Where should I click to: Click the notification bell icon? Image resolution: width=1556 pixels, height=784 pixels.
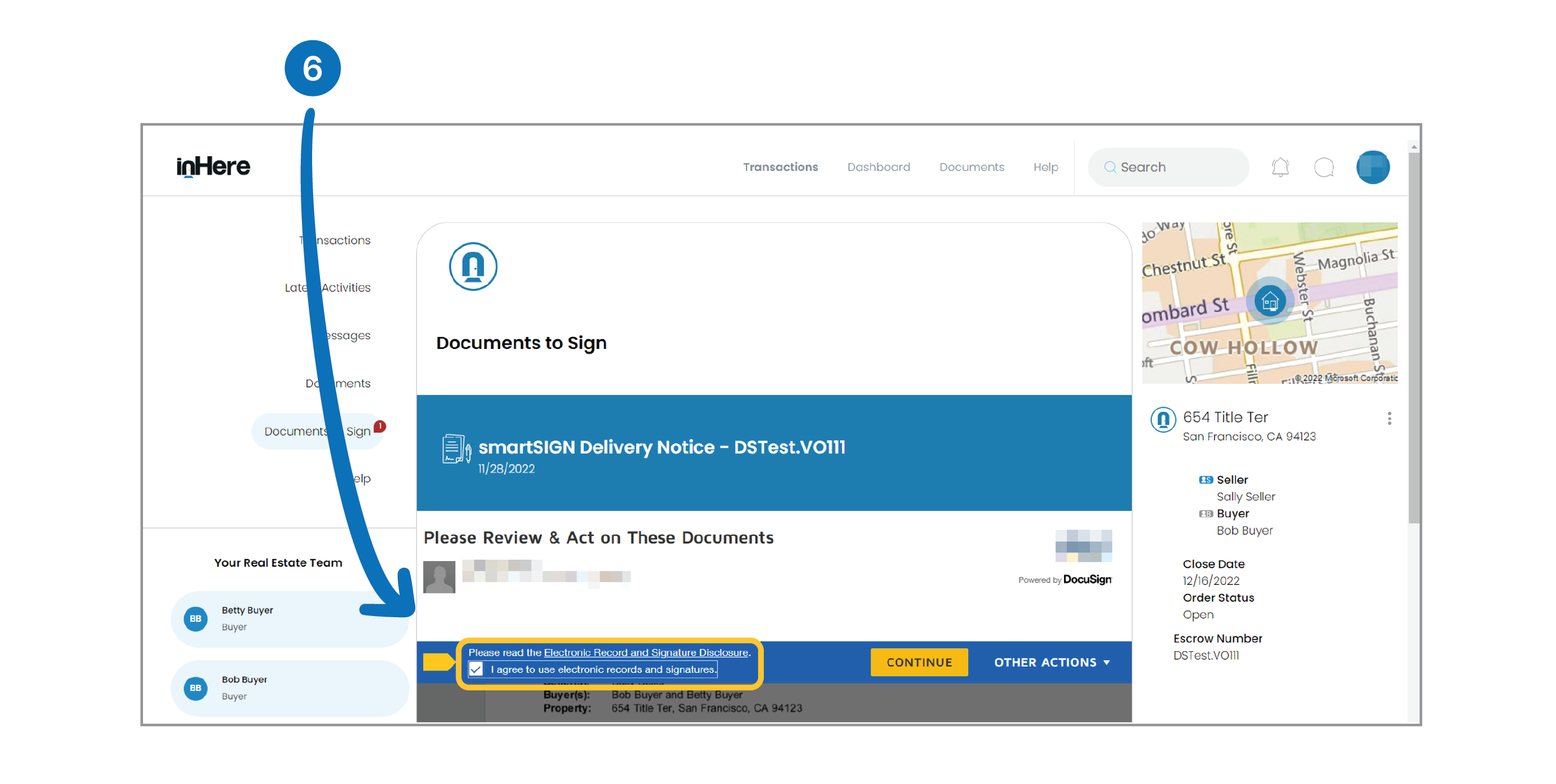1280,167
